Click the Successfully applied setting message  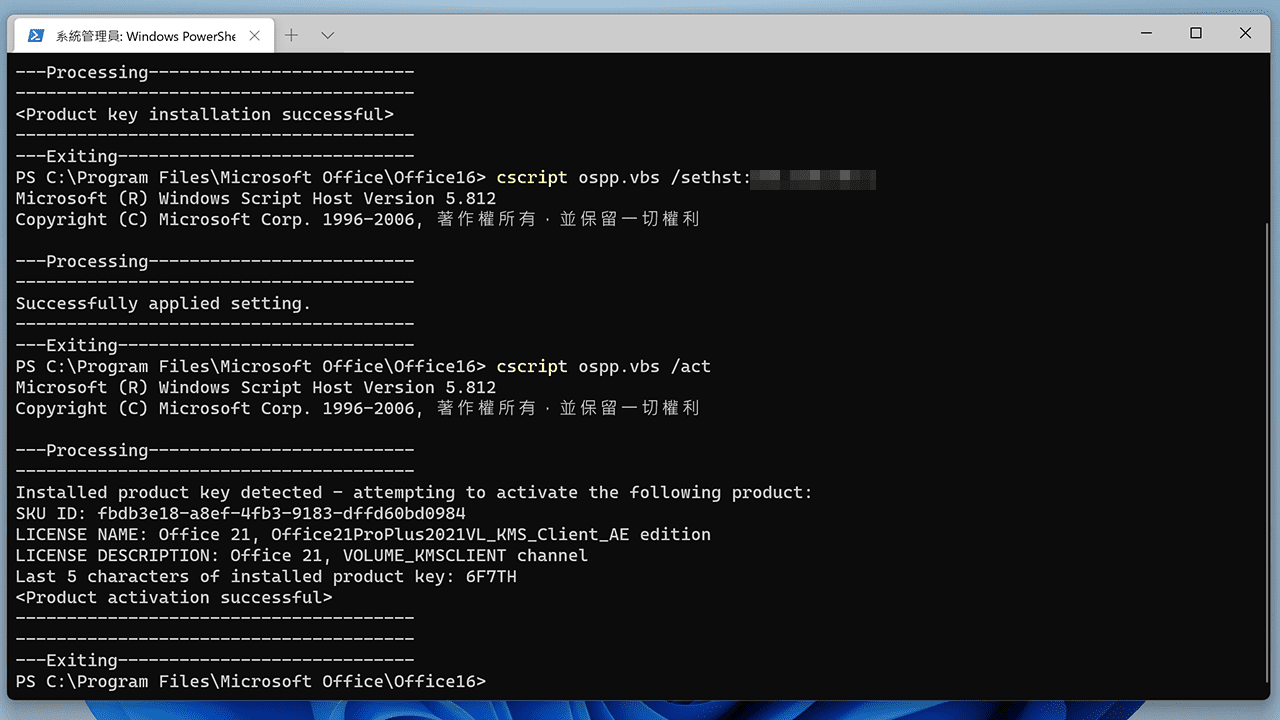[x=162, y=303]
